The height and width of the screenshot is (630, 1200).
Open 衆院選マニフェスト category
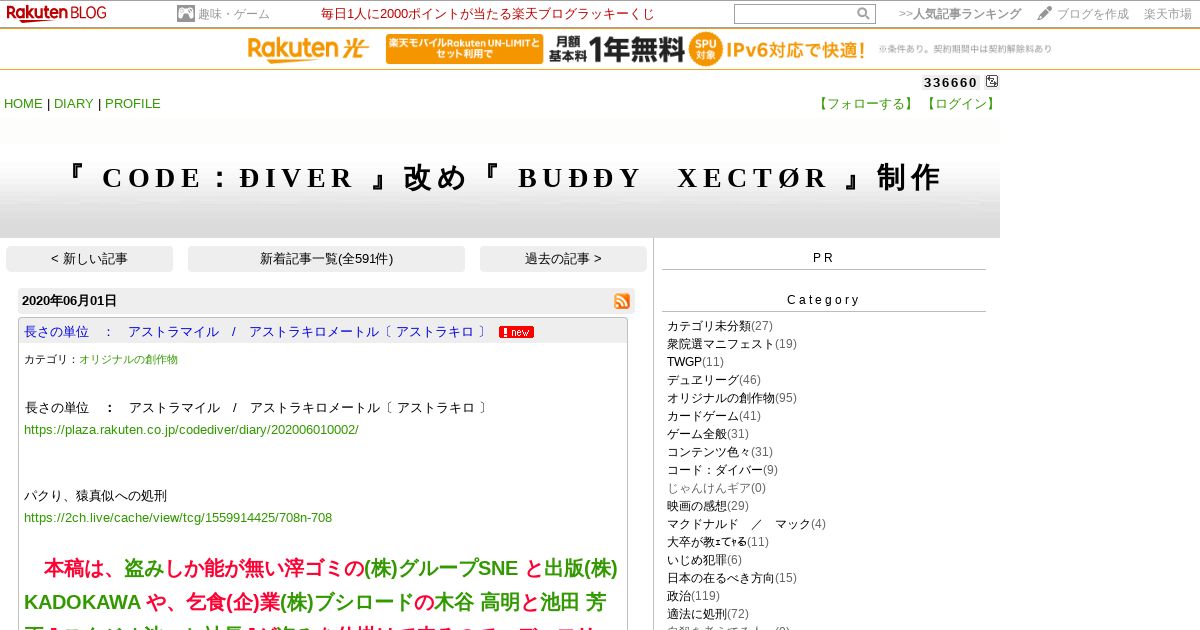click(721, 344)
